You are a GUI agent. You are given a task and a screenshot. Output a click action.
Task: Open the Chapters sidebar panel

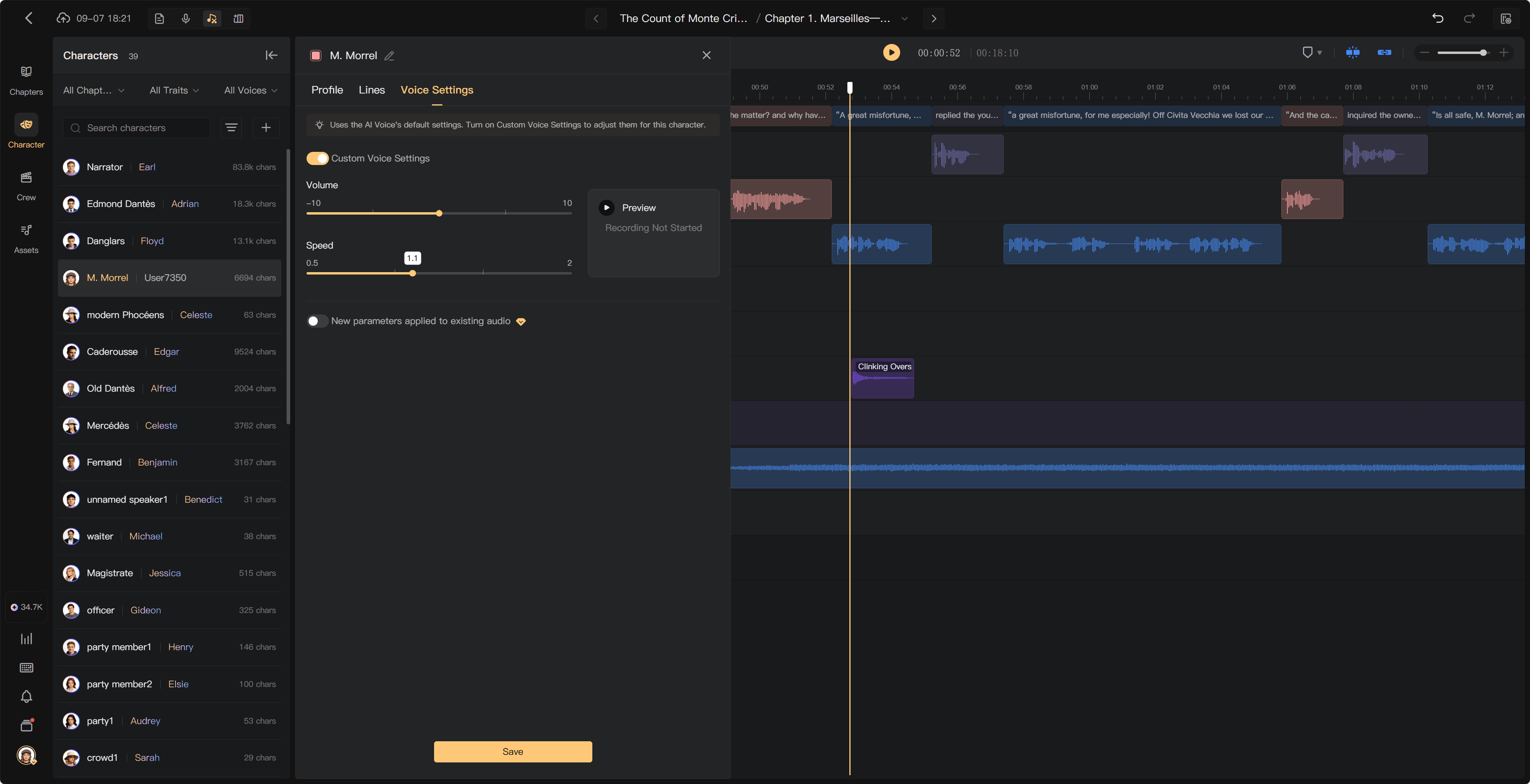tap(26, 80)
